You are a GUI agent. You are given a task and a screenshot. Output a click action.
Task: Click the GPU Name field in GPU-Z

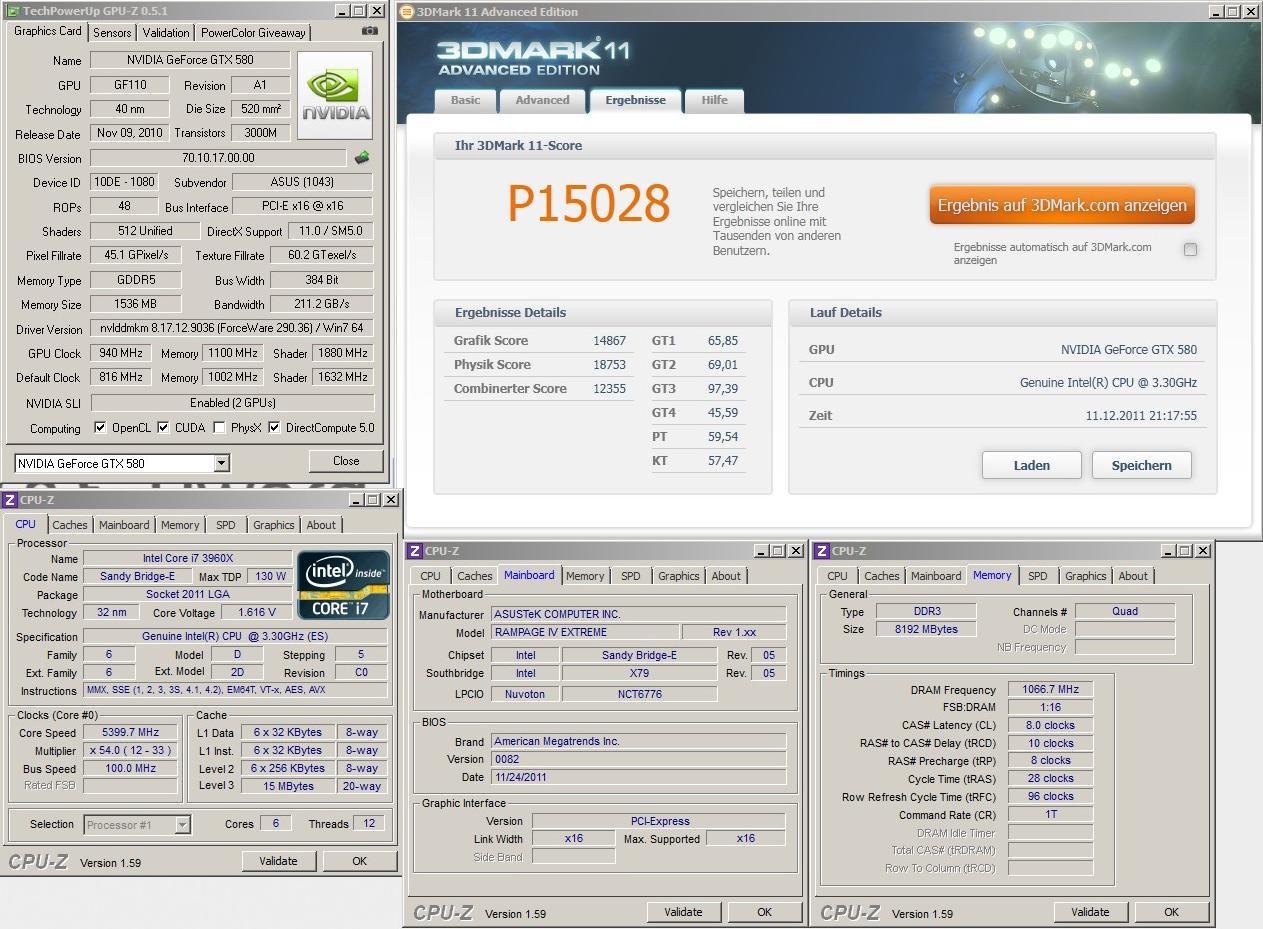[191, 60]
